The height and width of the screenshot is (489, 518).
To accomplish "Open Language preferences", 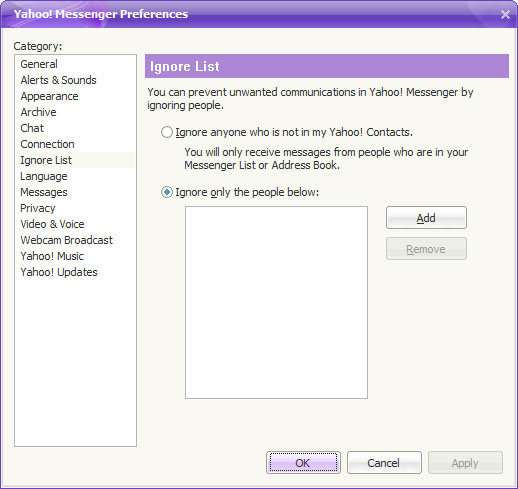I will (44, 176).
